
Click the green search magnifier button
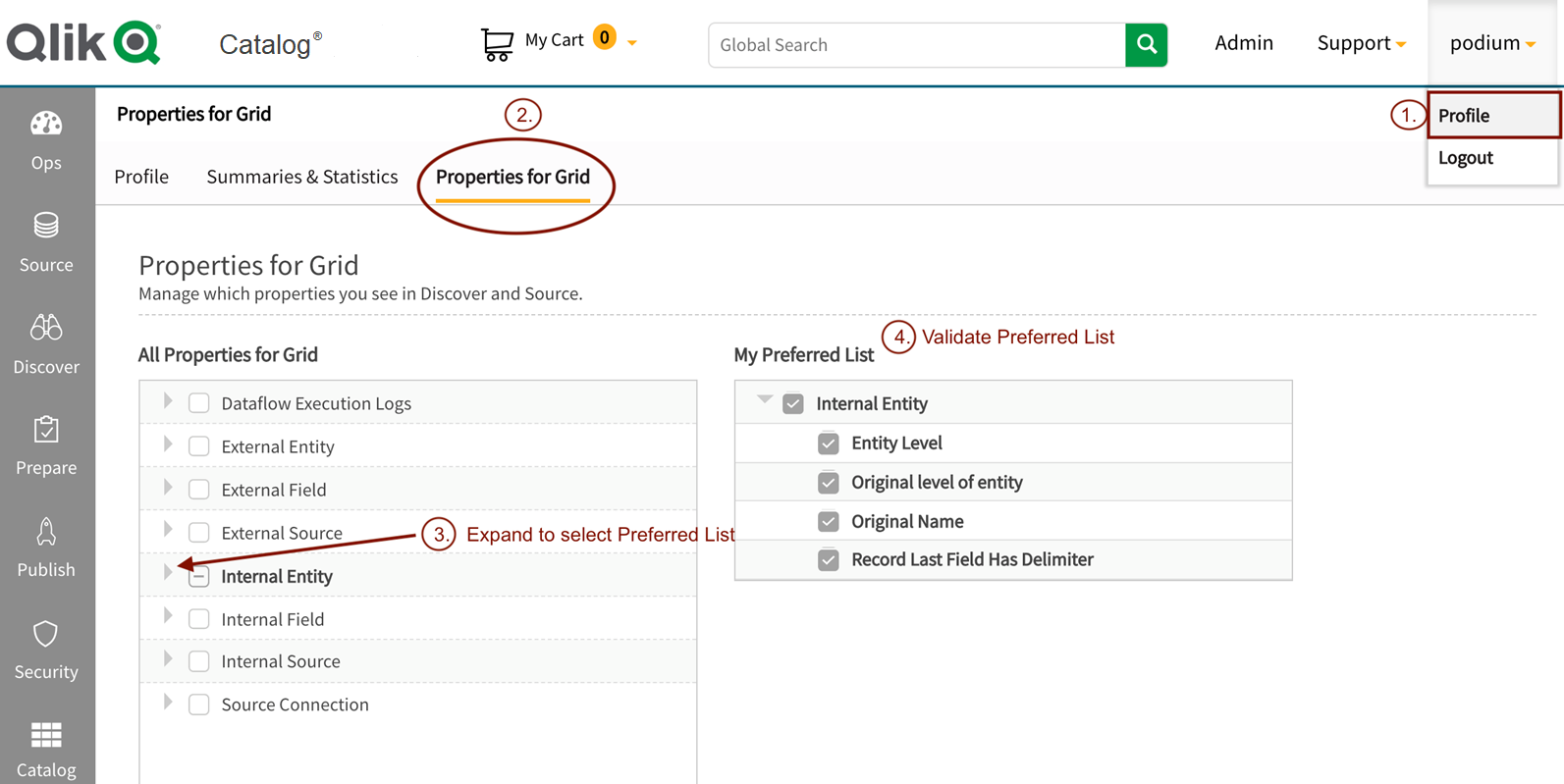tap(1146, 44)
